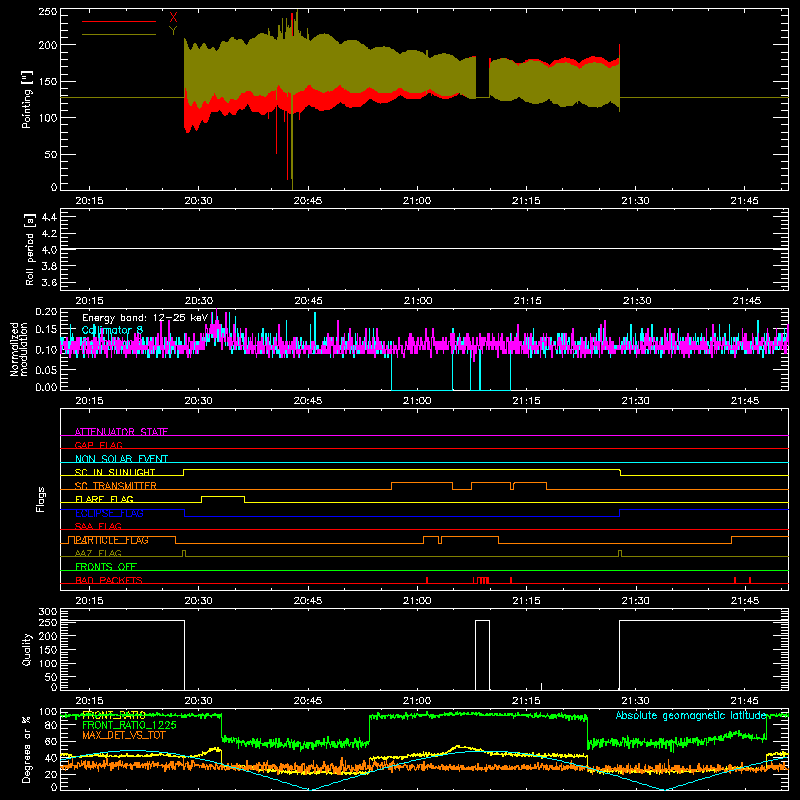Screen dimensions: 800x800
Task: Select the red "X" legend label
Action: [x=173, y=17]
